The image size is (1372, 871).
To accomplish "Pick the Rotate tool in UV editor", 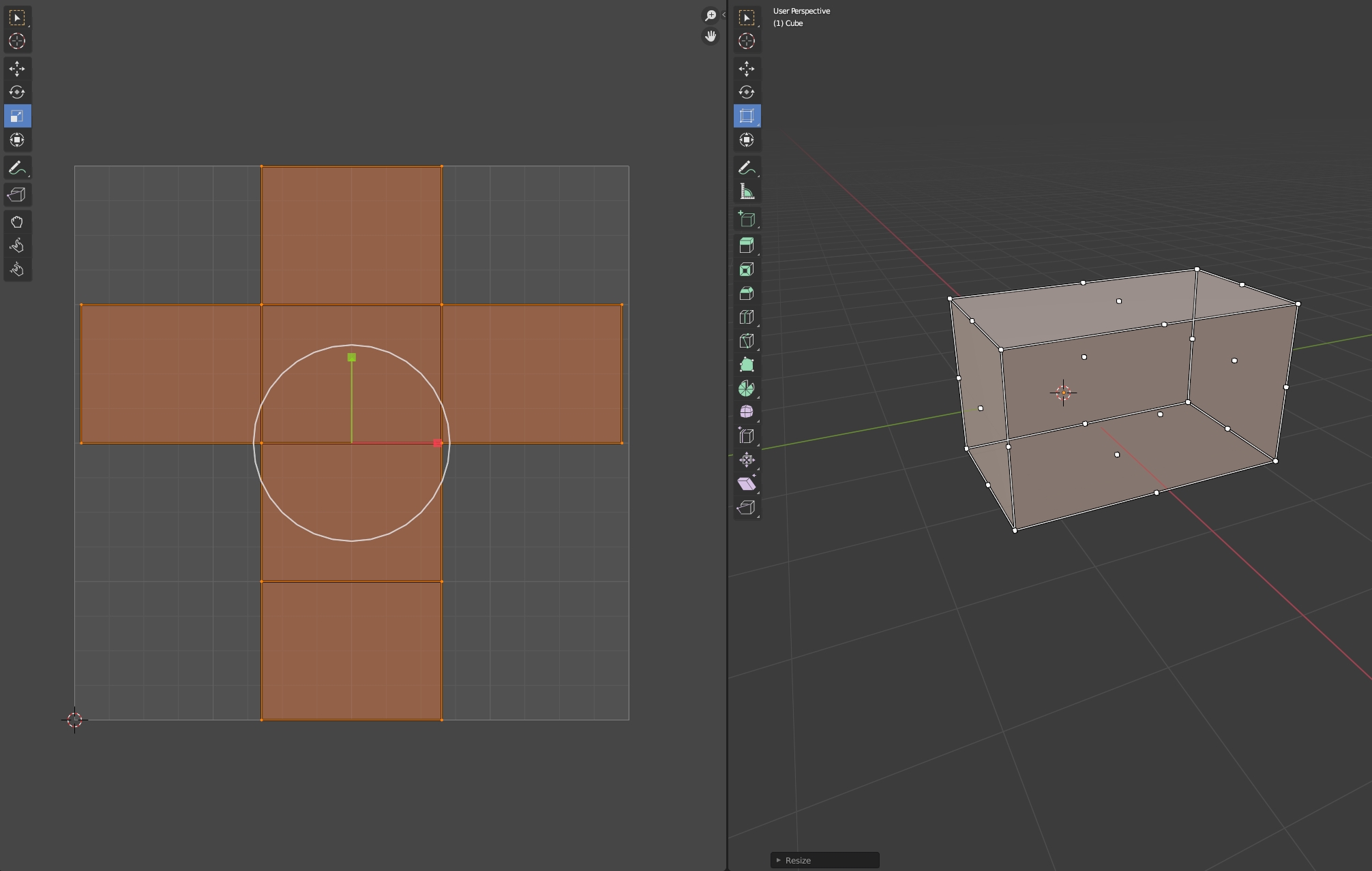I will click(x=17, y=92).
